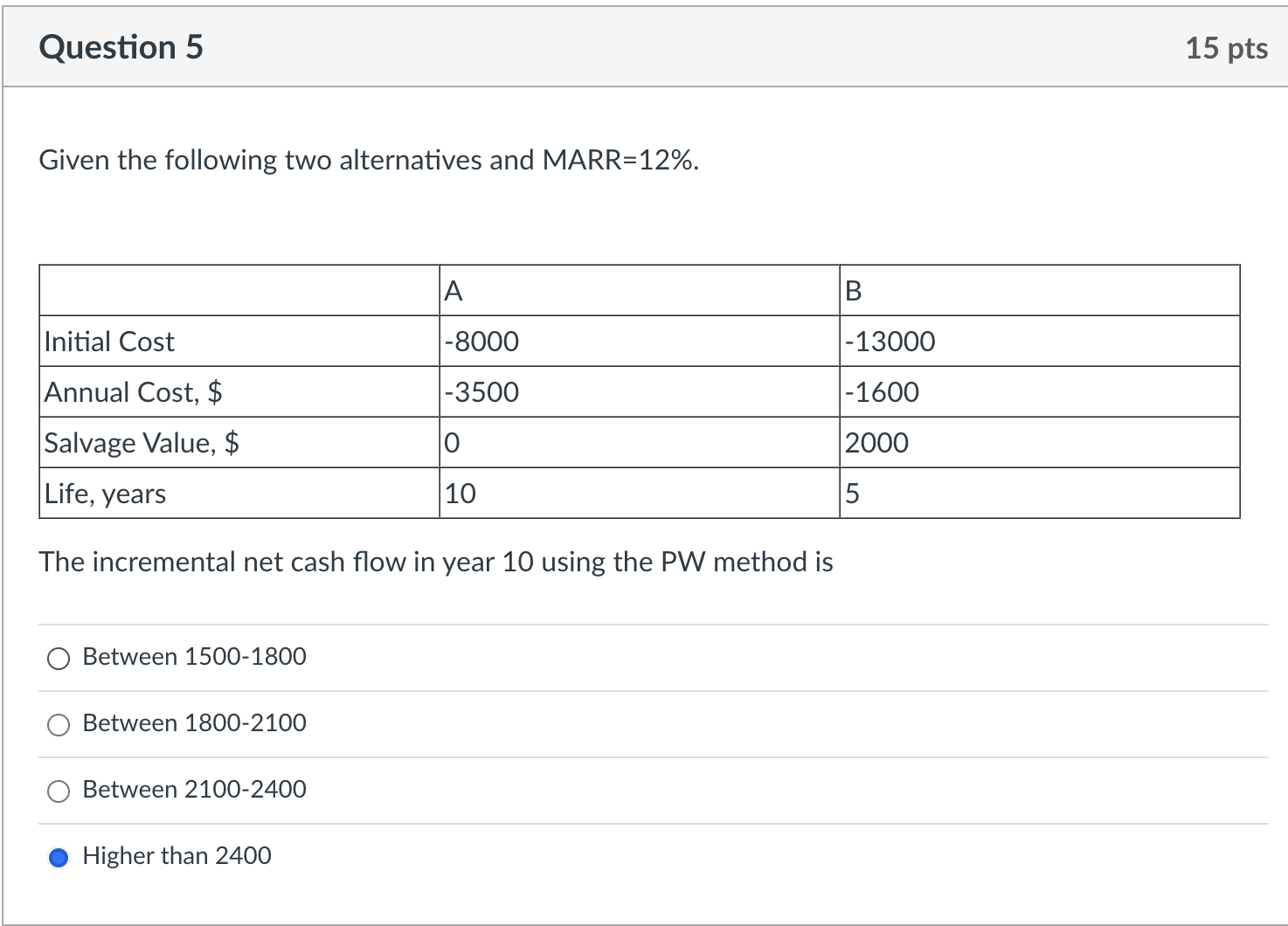This screenshot has height=926, width=1288.
Task: Click the -3500 annual cost value
Action: (481, 392)
